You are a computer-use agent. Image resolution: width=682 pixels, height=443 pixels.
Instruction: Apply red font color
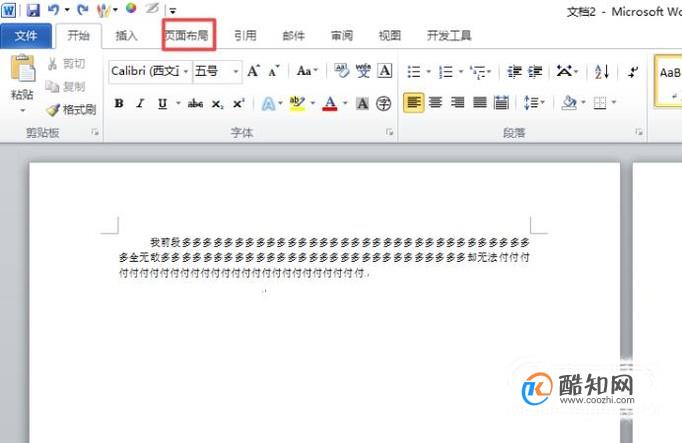(330, 103)
